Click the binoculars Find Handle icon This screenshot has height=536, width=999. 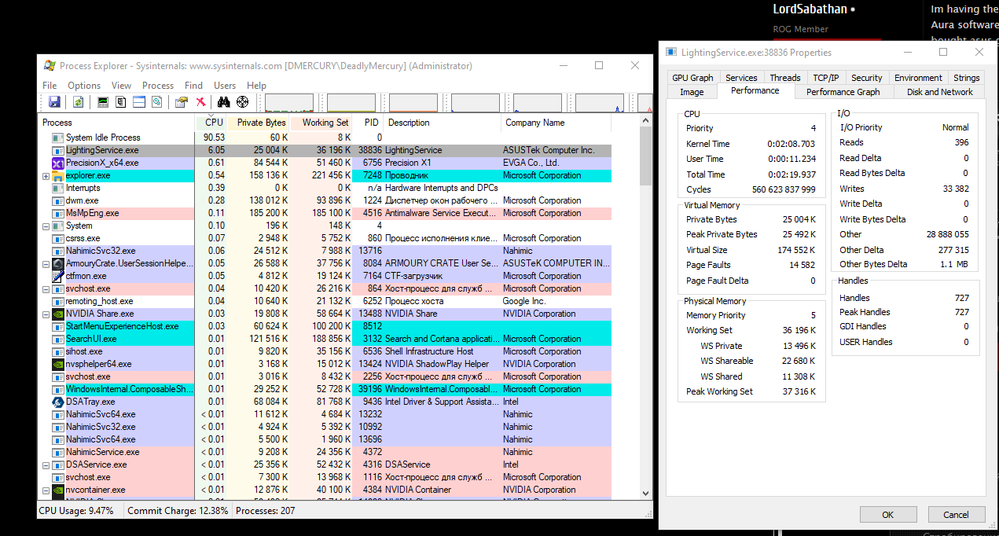tap(224, 102)
